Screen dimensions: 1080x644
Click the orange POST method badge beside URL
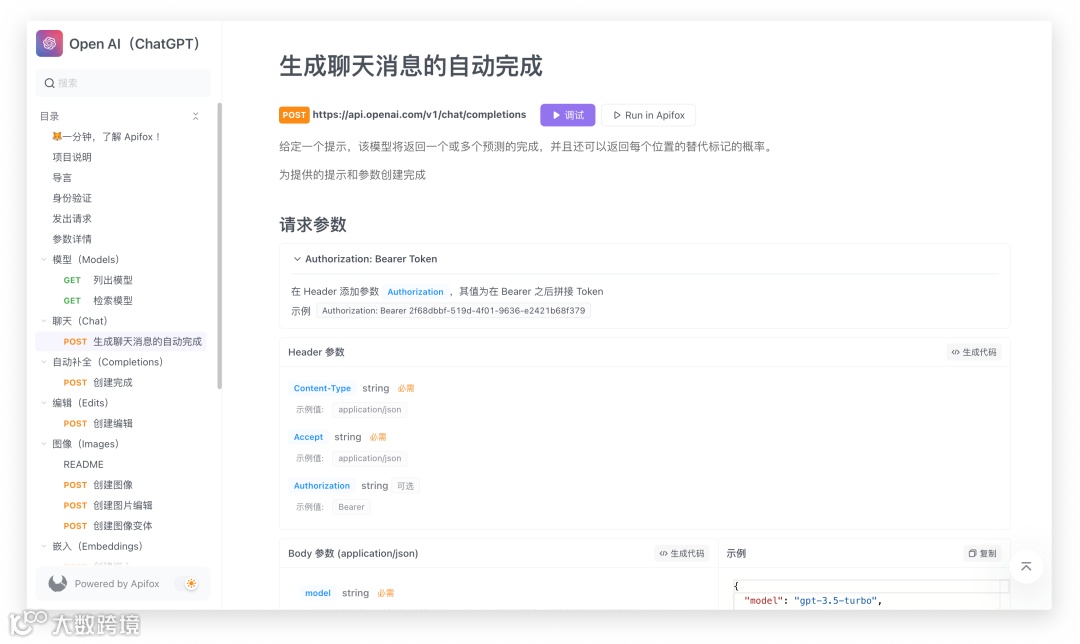click(294, 115)
